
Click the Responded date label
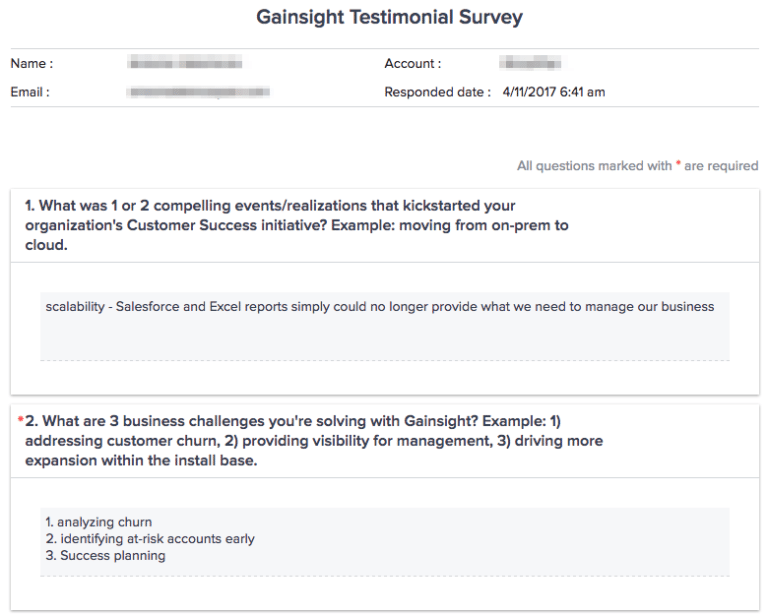[437, 92]
